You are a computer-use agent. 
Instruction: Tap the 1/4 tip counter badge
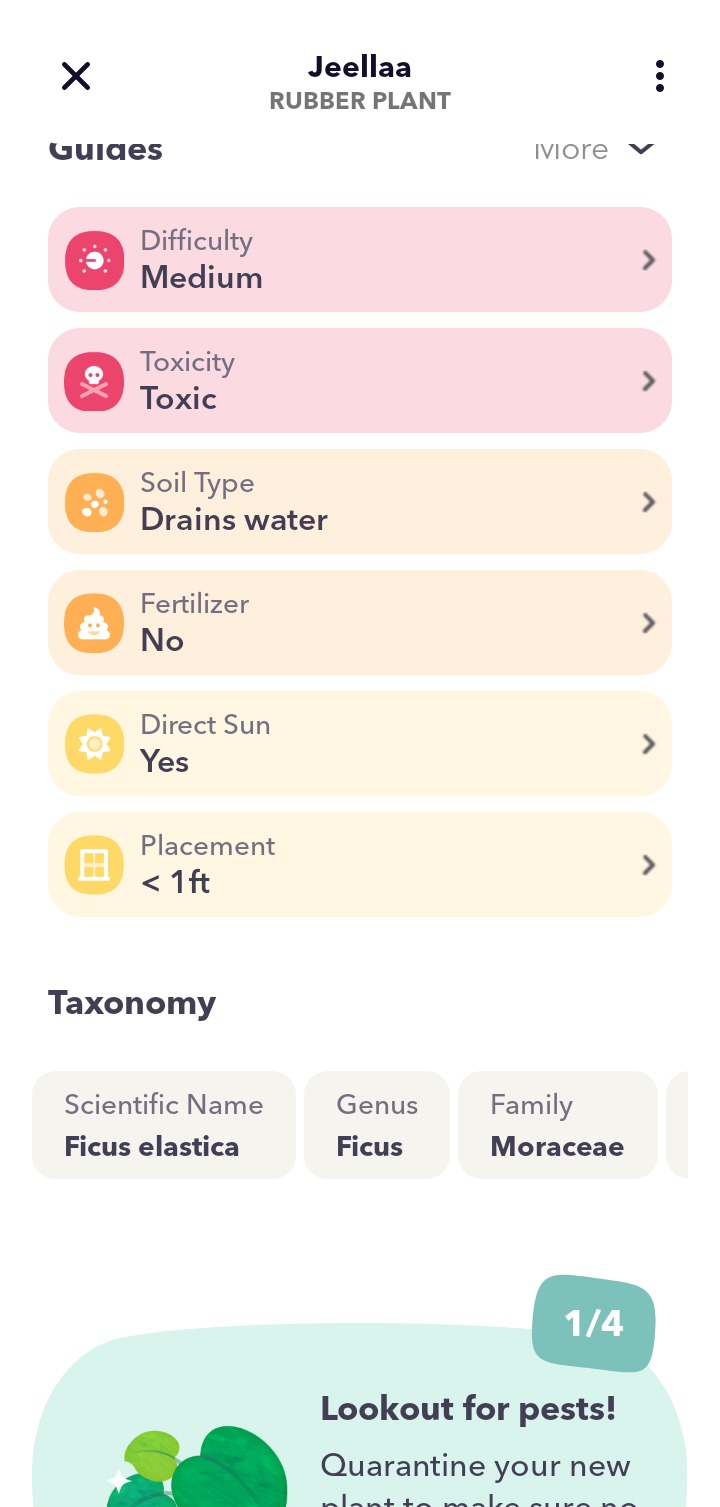point(594,1323)
